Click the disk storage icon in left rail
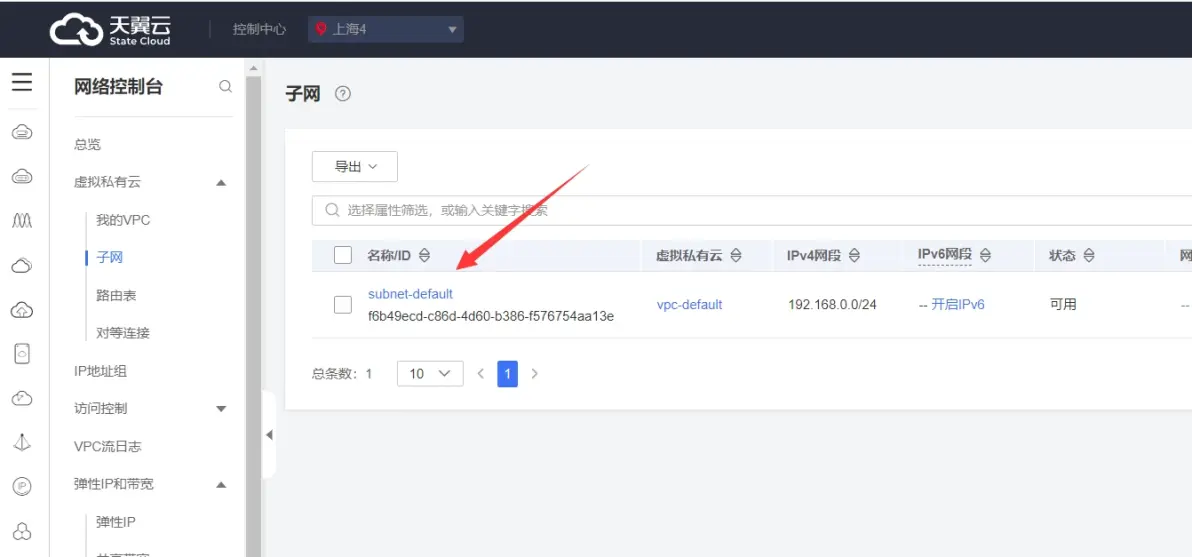This screenshot has width=1192, height=557. pyautogui.click(x=22, y=354)
